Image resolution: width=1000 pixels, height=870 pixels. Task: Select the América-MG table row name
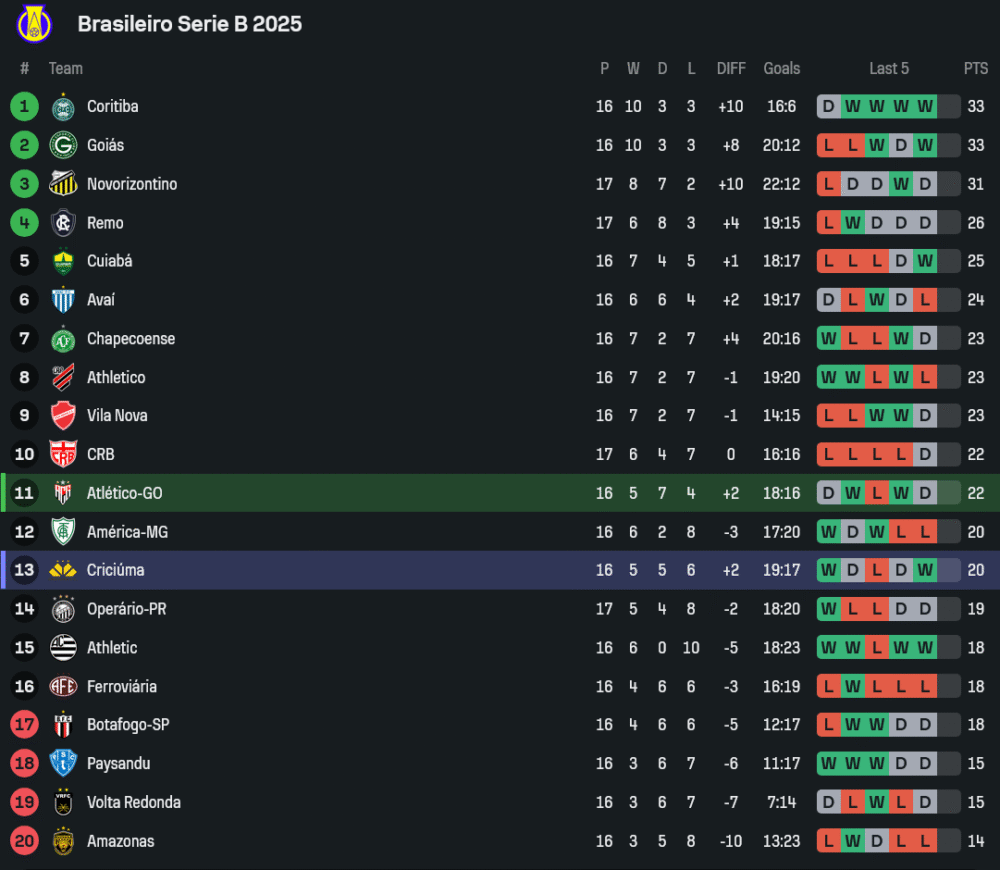(x=127, y=532)
